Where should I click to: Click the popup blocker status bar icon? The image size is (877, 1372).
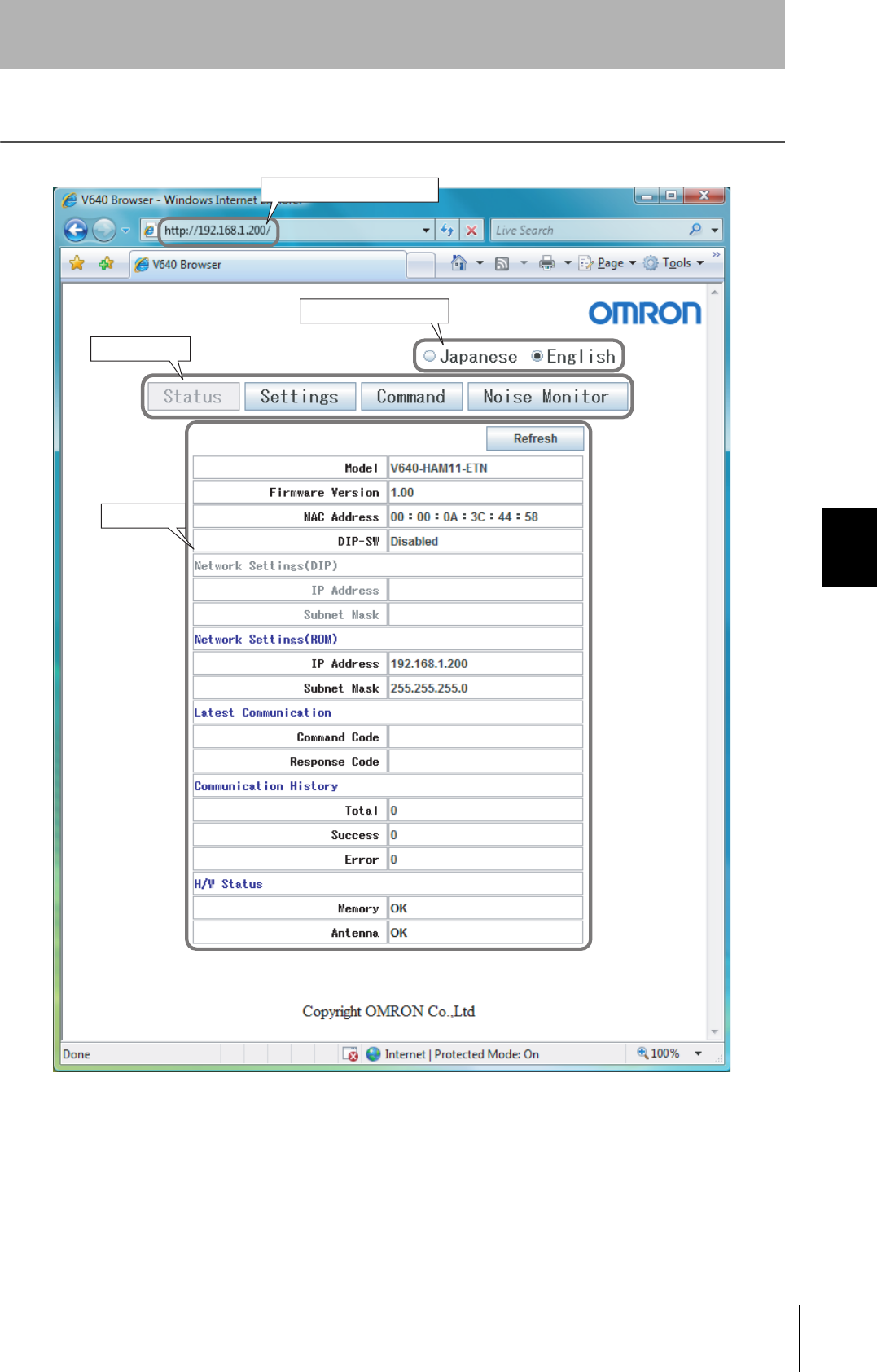point(350,1053)
